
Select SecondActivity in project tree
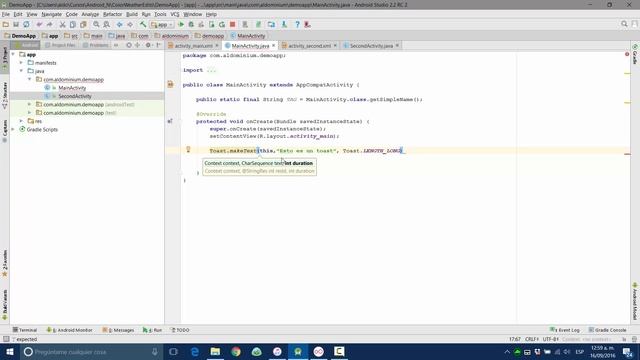click(75, 96)
